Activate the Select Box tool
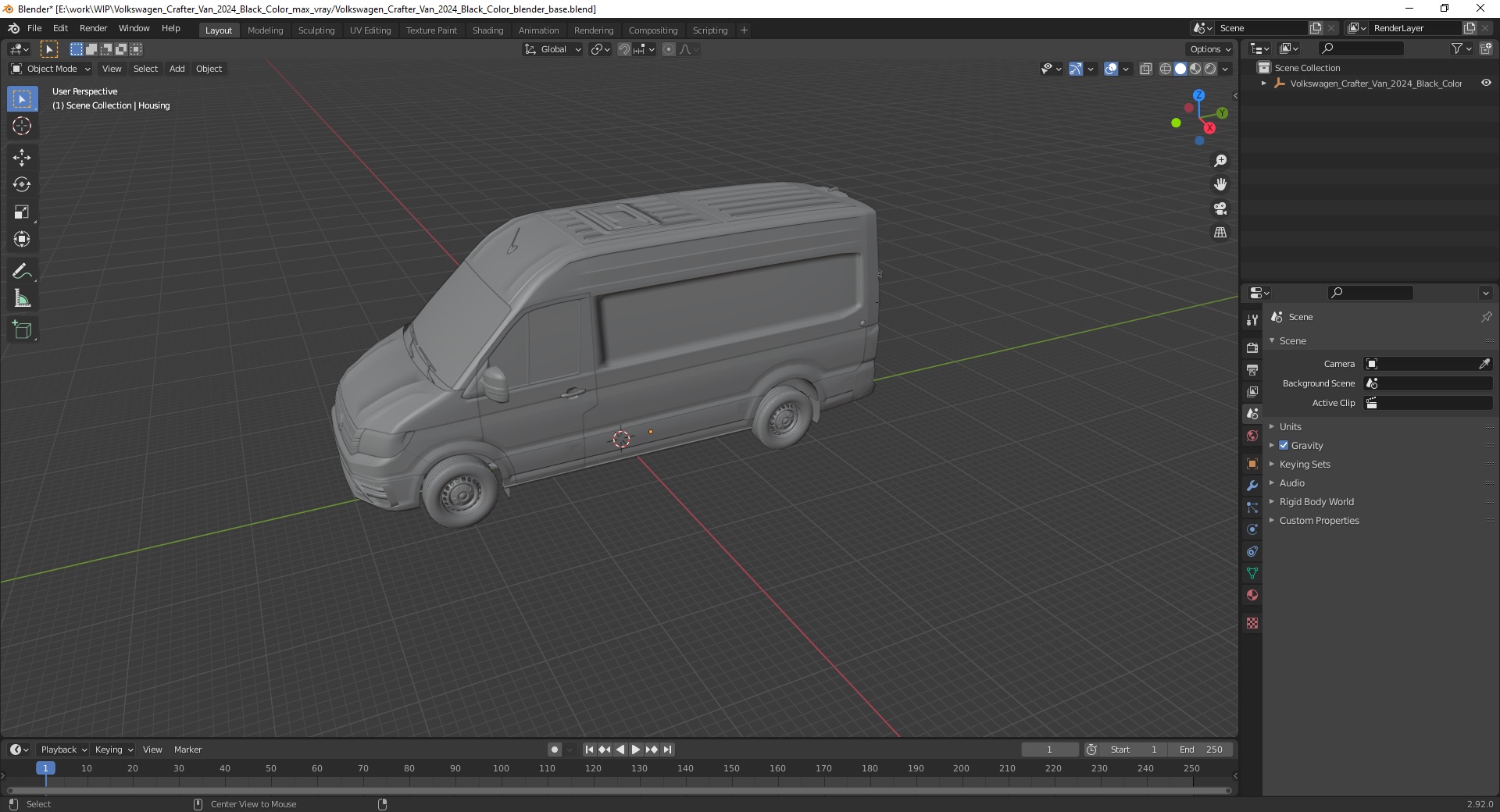This screenshot has height=812, width=1500. click(x=22, y=99)
